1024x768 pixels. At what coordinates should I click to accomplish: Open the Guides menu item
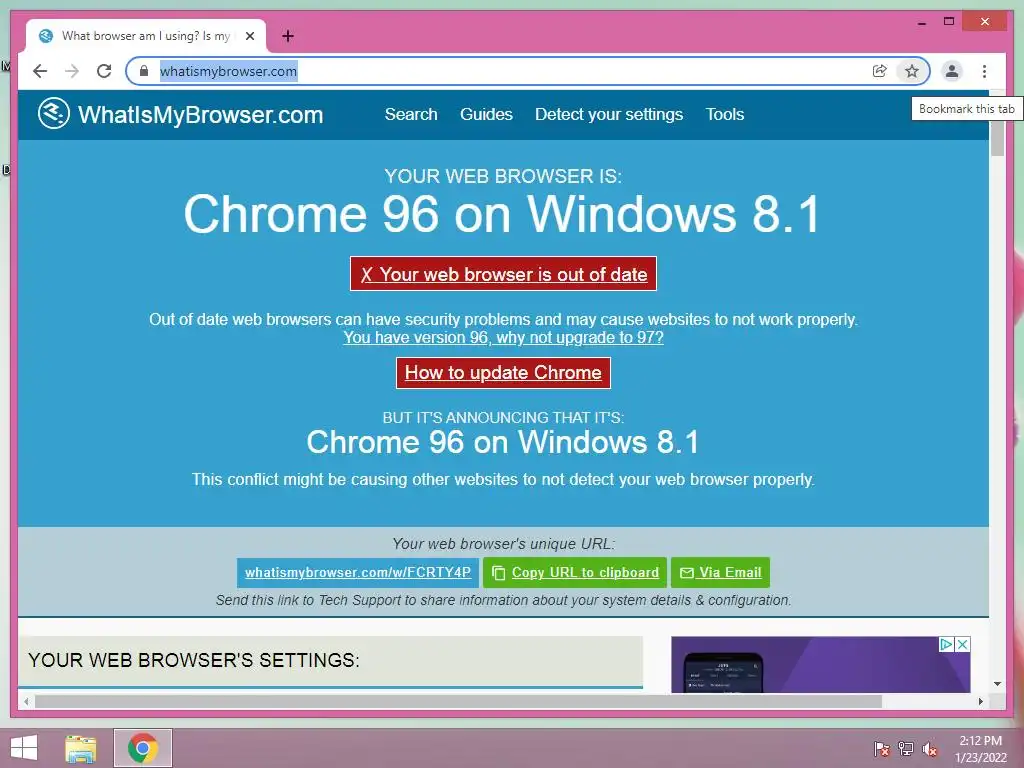tap(486, 114)
